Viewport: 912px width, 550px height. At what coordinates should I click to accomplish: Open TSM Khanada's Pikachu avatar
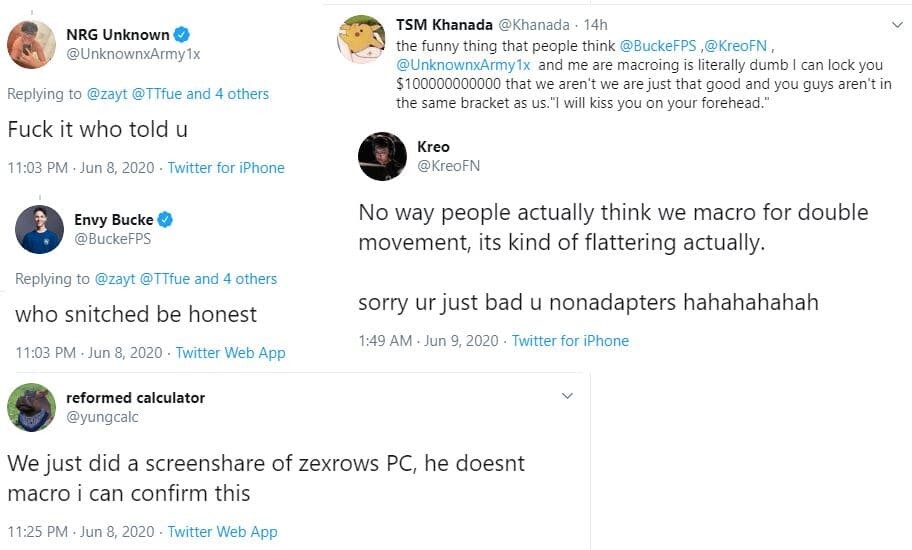click(362, 40)
